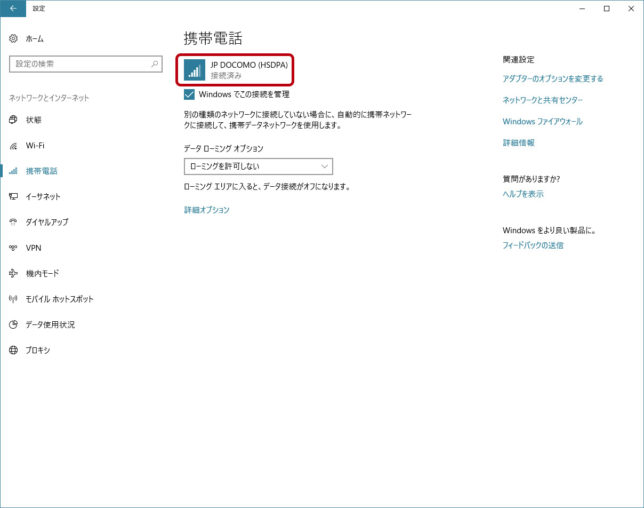The height and width of the screenshot is (508, 644).
Task: Select 状態 in the sidebar
Action: pyautogui.click(x=34, y=120)
